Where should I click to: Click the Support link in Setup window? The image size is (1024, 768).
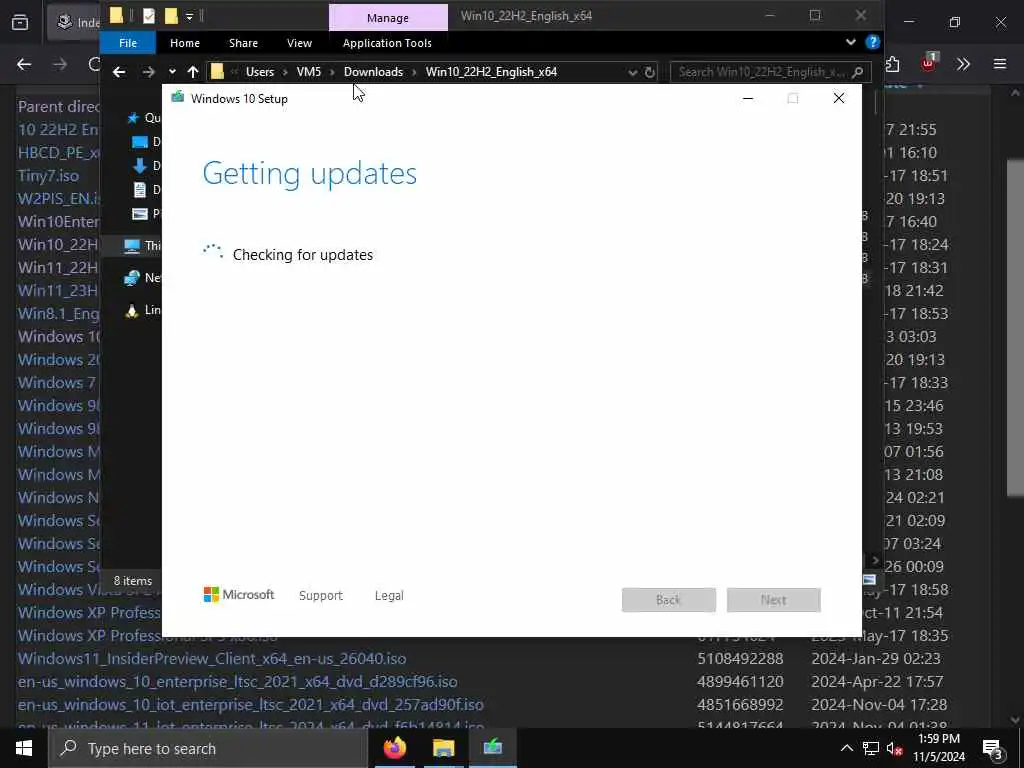click(321, 596)
